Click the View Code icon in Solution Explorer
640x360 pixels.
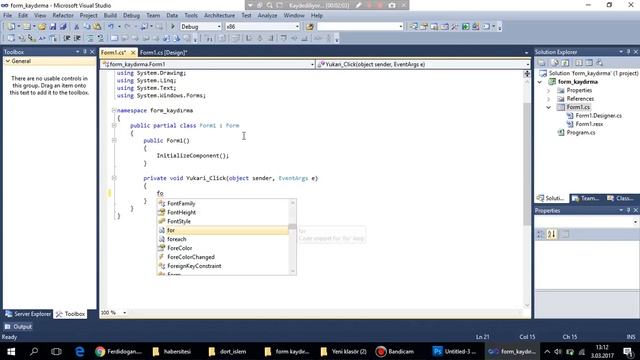pyautogui.click(x=578, y=63)
